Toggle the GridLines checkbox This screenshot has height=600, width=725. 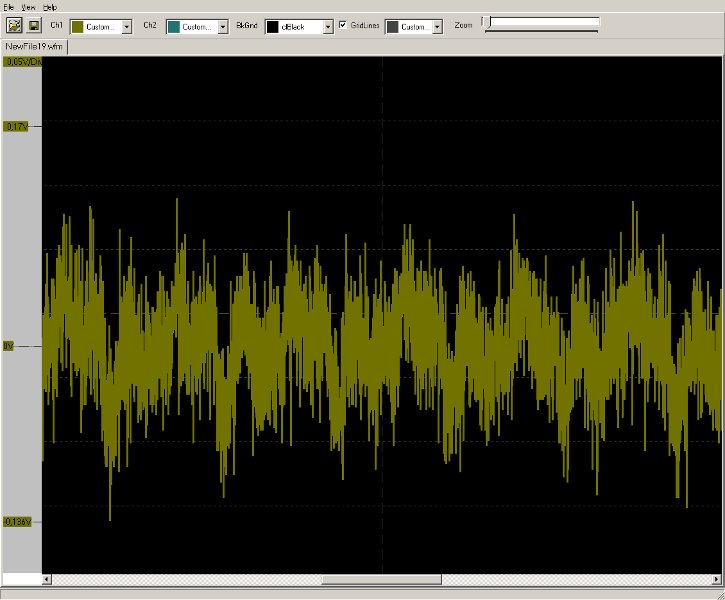point(343,25)
